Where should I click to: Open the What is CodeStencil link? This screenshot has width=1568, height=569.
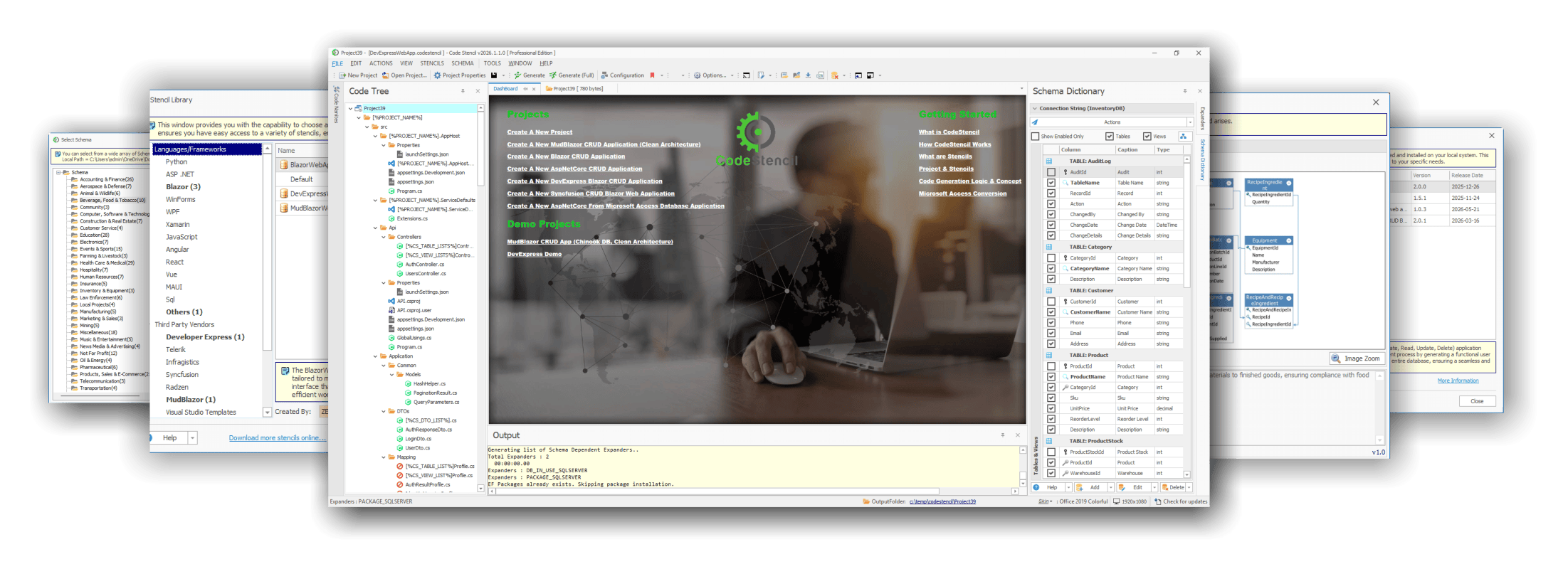point(949,132)
